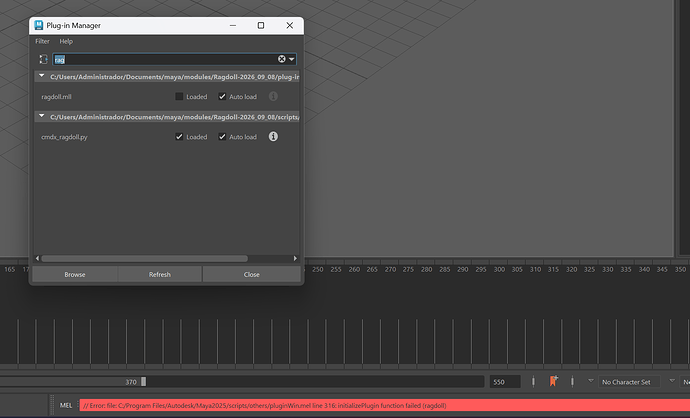Click the MEL command language label
Viewport: 690px width, 418px height.
[66, 405]
